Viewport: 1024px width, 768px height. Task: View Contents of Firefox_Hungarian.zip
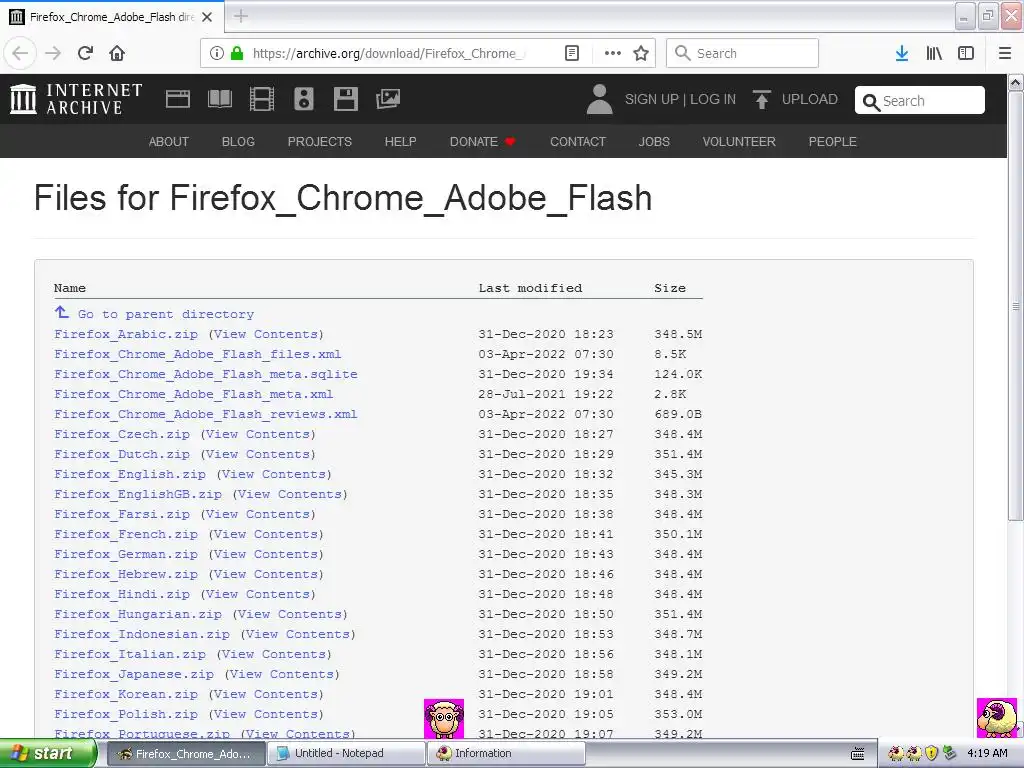(x=290, y=614)
